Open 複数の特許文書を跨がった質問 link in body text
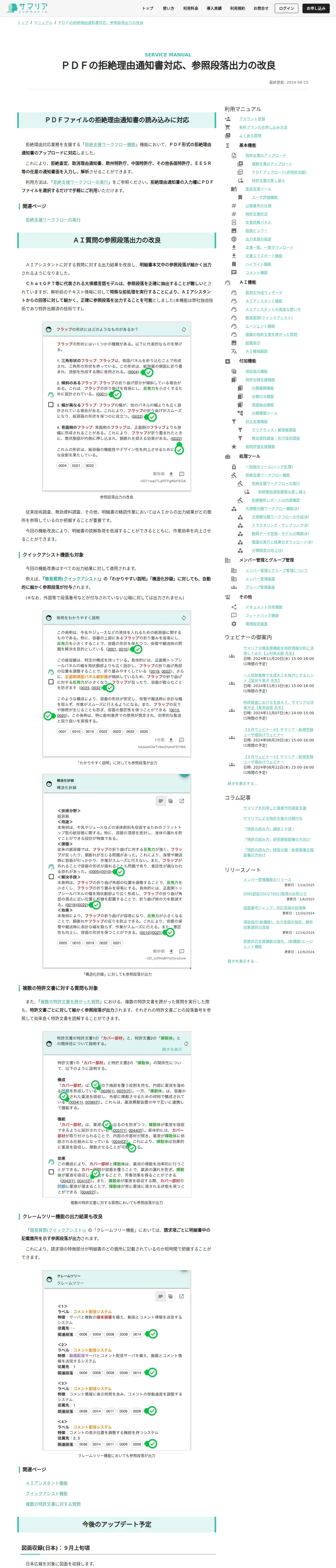Viewport: 336px width, 1568px height. click(70, 1001)
